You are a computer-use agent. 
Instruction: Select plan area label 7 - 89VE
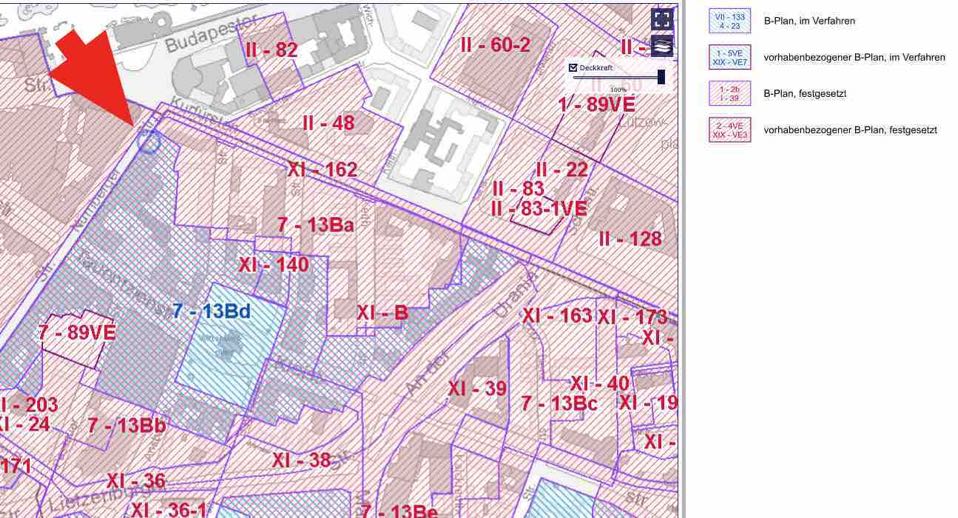coord(77,332)
